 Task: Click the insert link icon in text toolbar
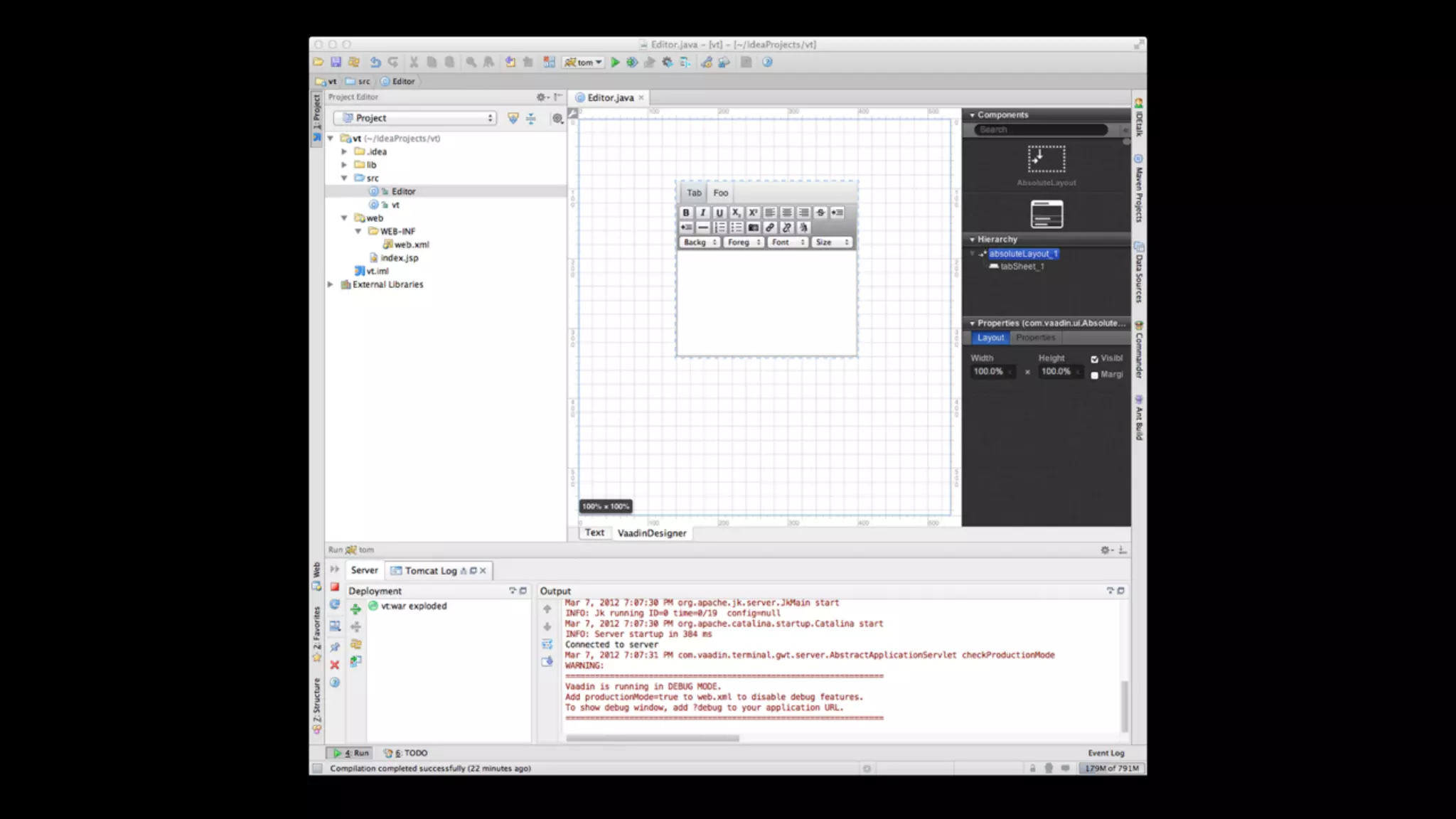pos(770,227)
